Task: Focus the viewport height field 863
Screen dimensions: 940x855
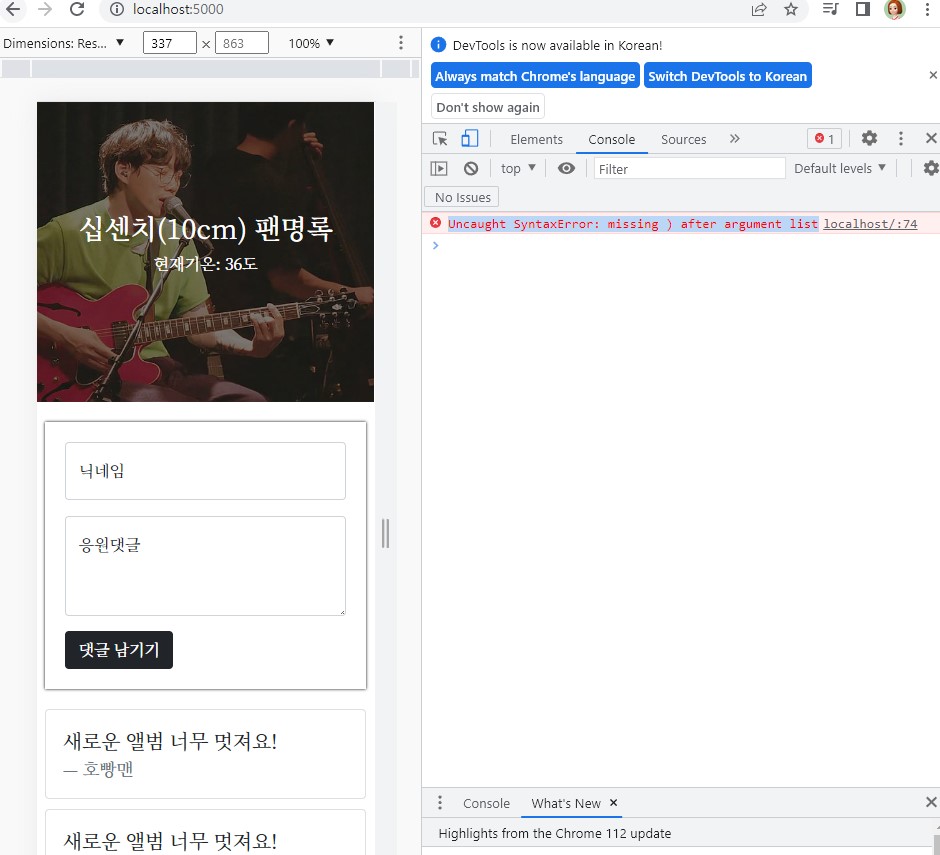Action: [242, 43]
